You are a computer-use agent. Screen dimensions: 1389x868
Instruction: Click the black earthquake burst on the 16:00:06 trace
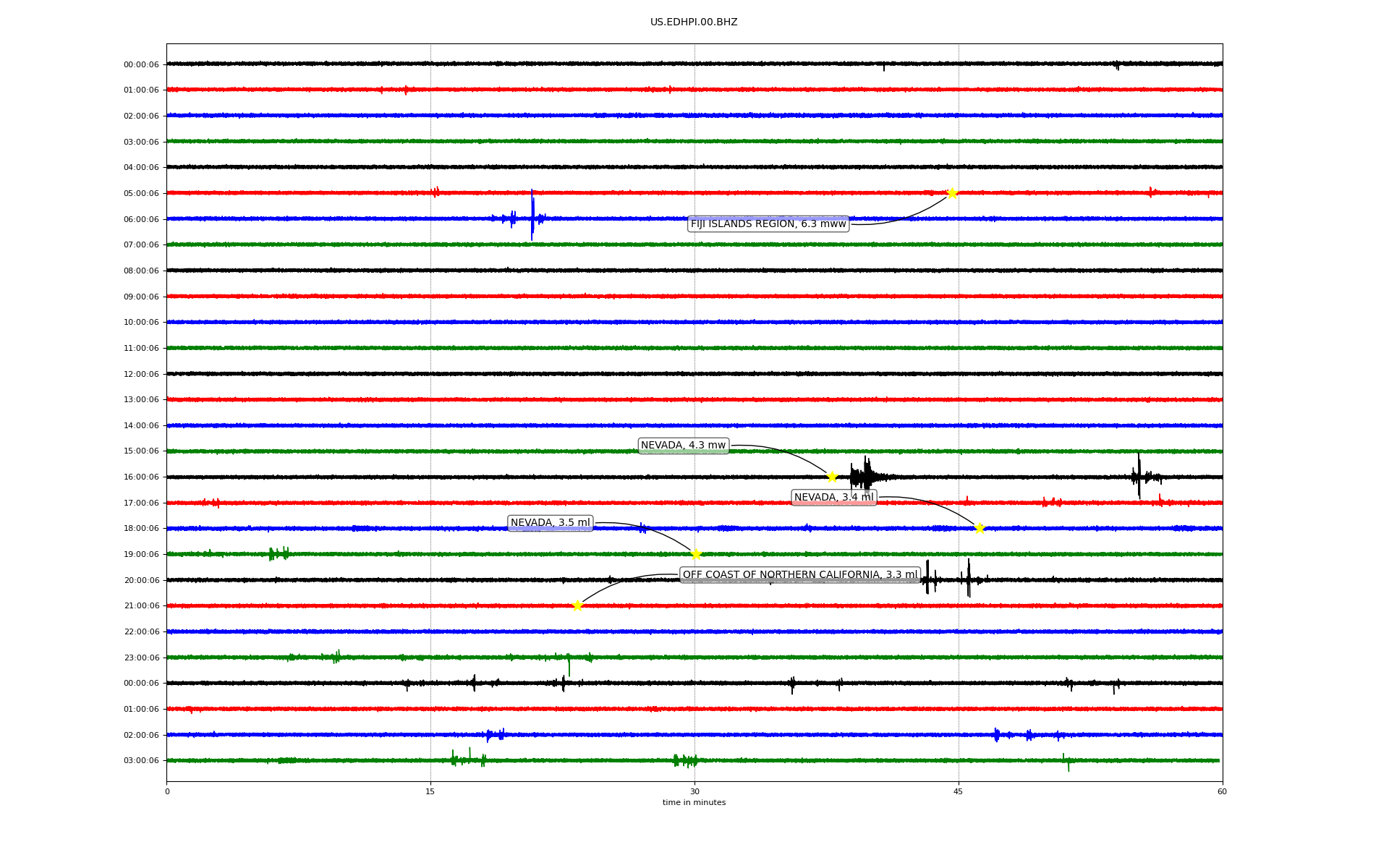click(x=865, y=477)
